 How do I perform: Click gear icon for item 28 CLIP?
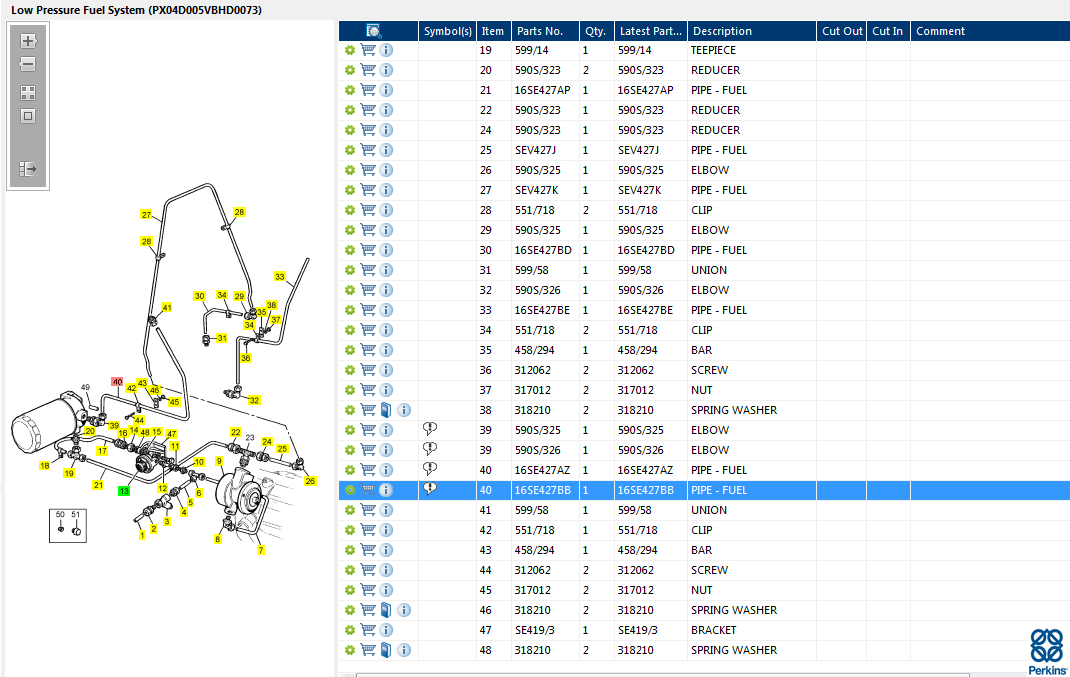tap(349, 210)
